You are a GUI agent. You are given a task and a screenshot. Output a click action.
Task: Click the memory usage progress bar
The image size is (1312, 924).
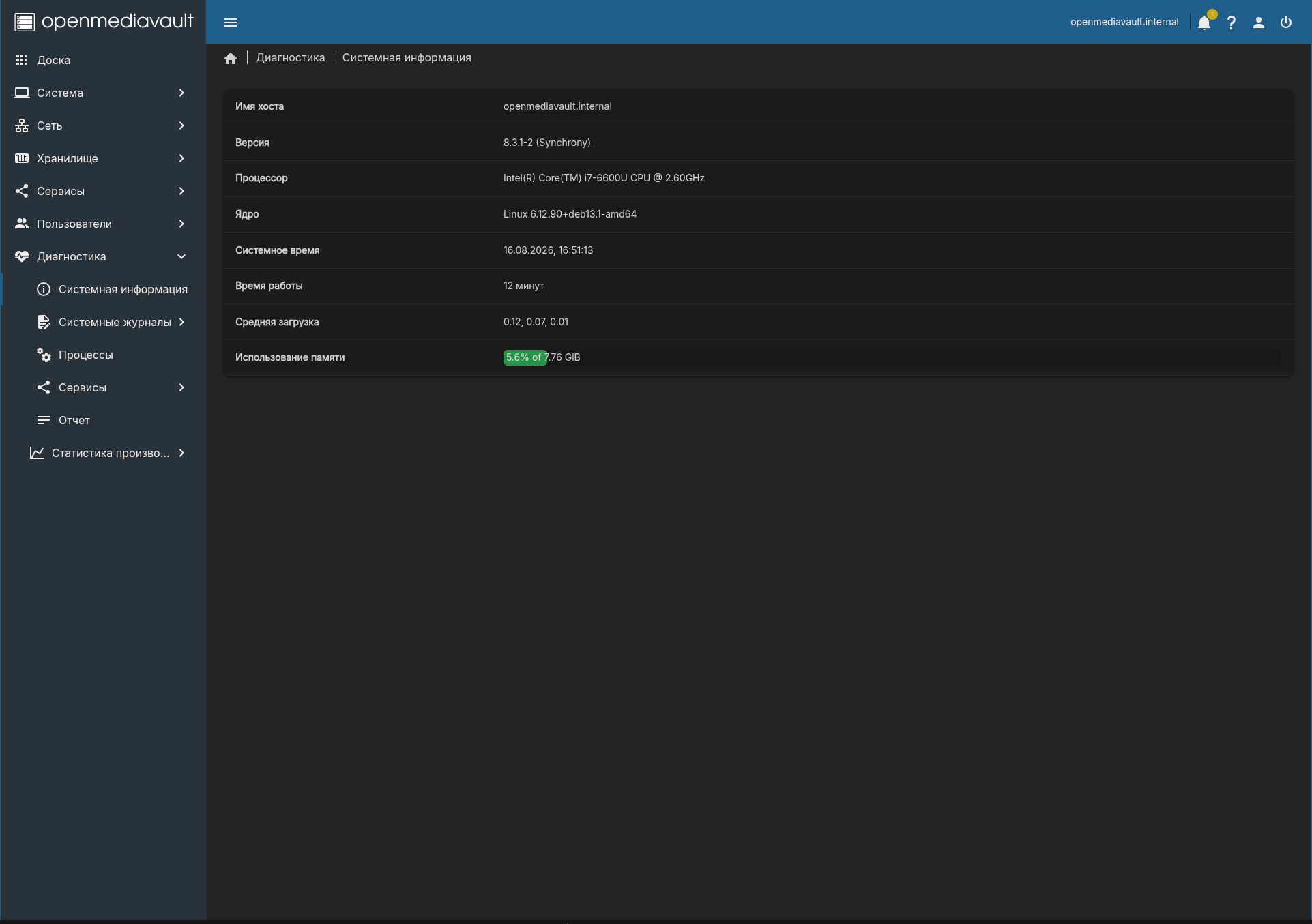pos(892,357)
